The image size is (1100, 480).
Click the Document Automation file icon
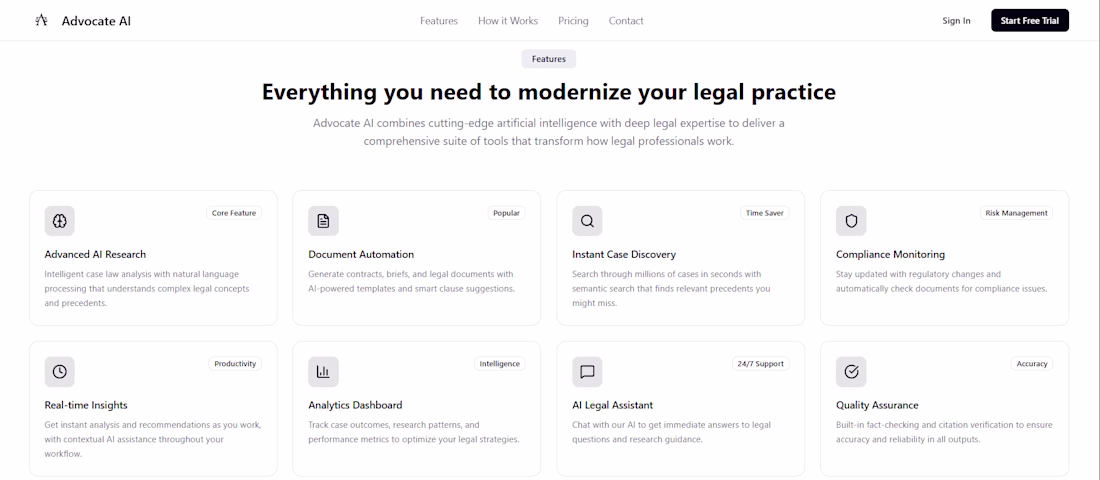323,221
